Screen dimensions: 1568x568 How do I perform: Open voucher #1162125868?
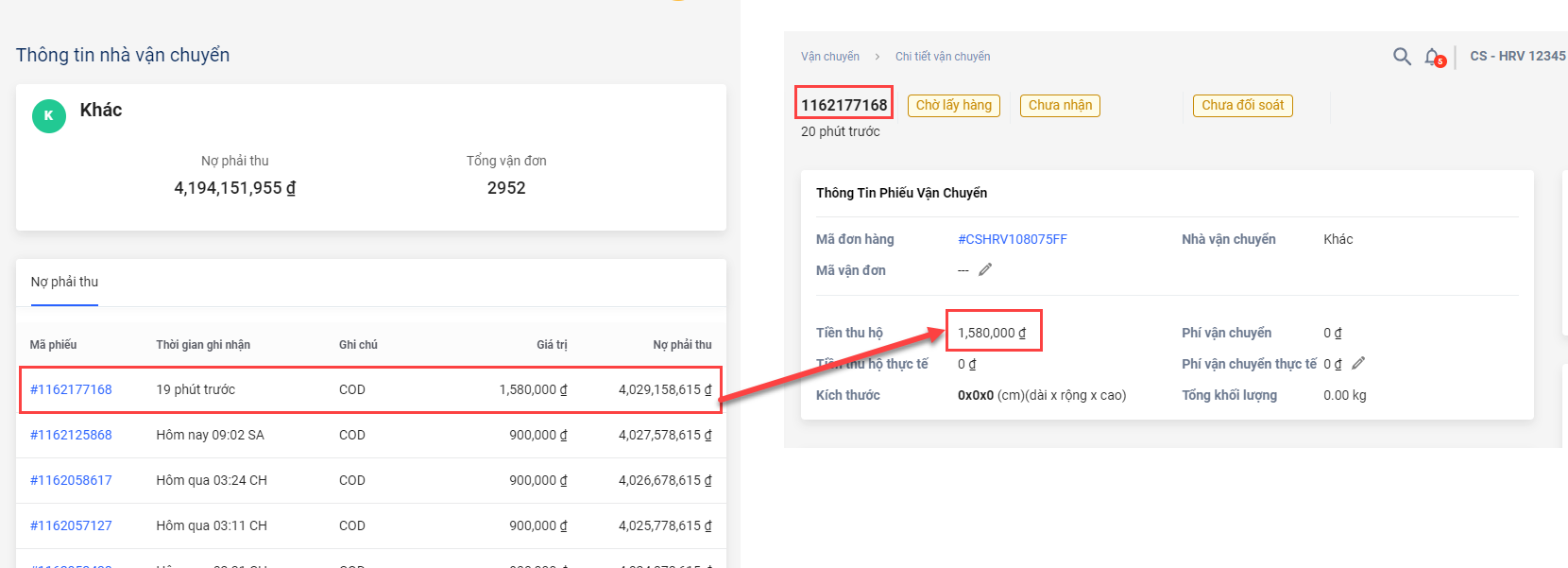tap(71, 435)
